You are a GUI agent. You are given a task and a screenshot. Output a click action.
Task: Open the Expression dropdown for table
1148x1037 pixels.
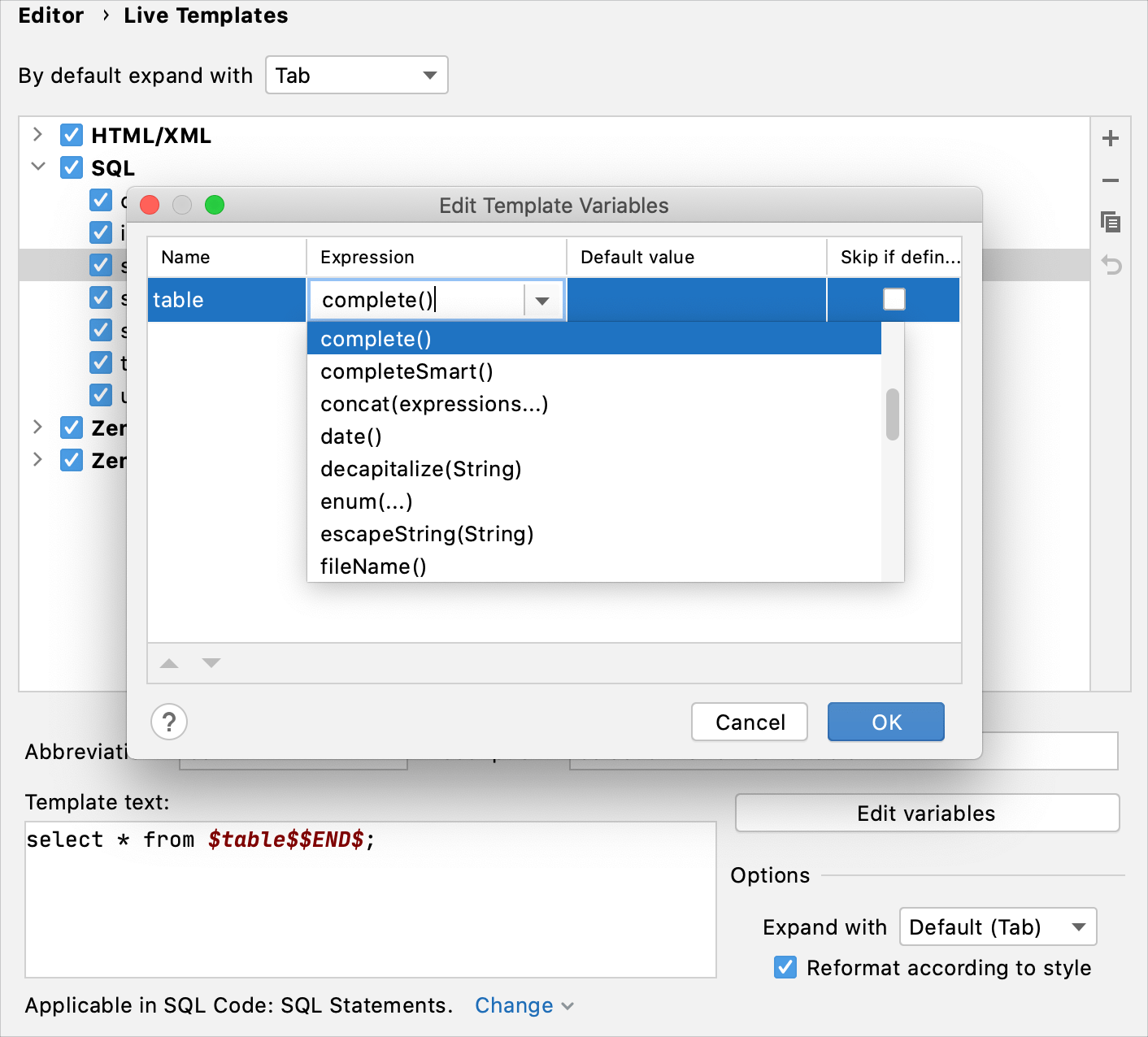point(542,300)
